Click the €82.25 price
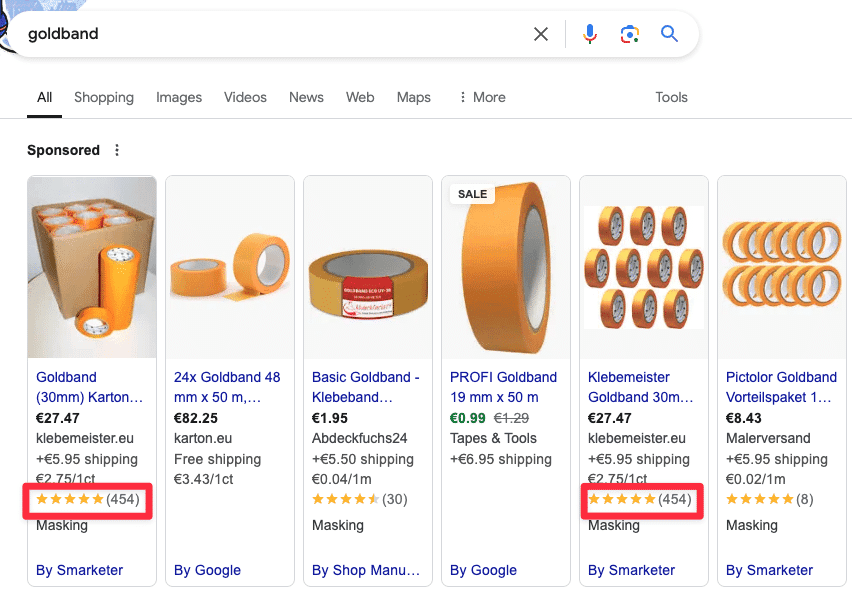The height and width of the screenshot is (608, 852). (196, 418)
